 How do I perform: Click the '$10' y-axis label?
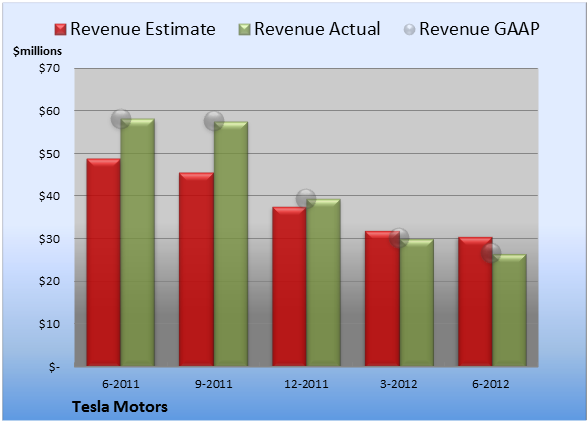(49, 324)
